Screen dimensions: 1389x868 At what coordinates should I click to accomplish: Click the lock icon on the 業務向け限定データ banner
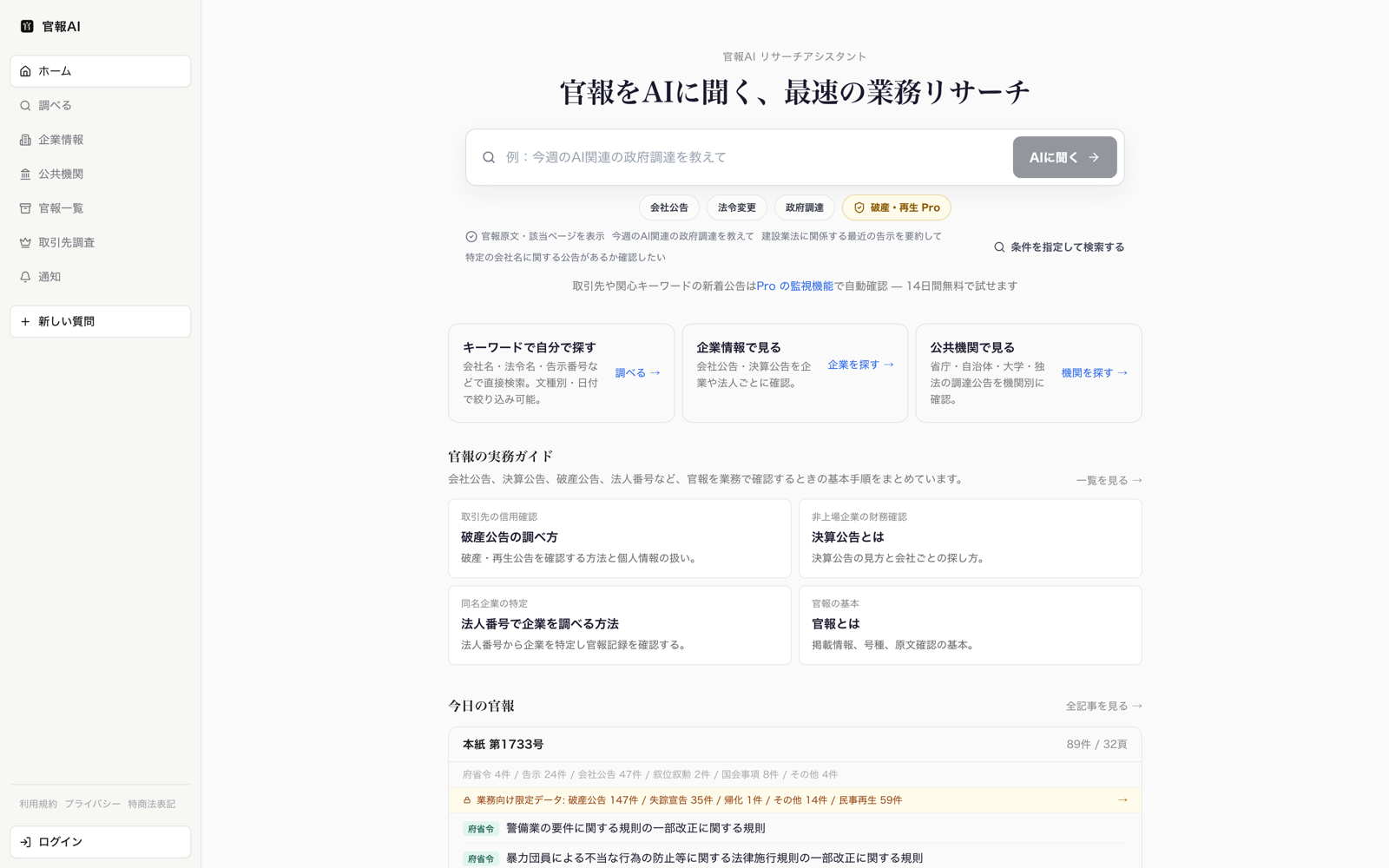pos(467,800)
